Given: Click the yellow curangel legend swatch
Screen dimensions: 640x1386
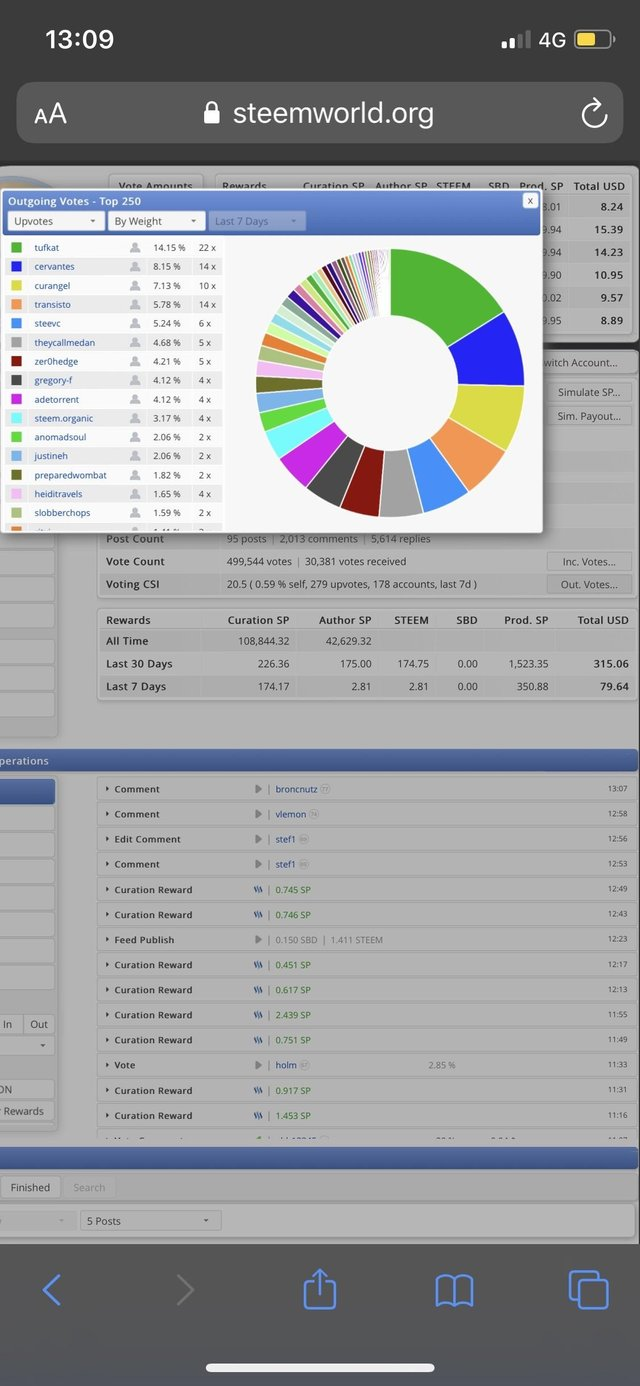Looking at the screenshot, I should tap(16, 286).
